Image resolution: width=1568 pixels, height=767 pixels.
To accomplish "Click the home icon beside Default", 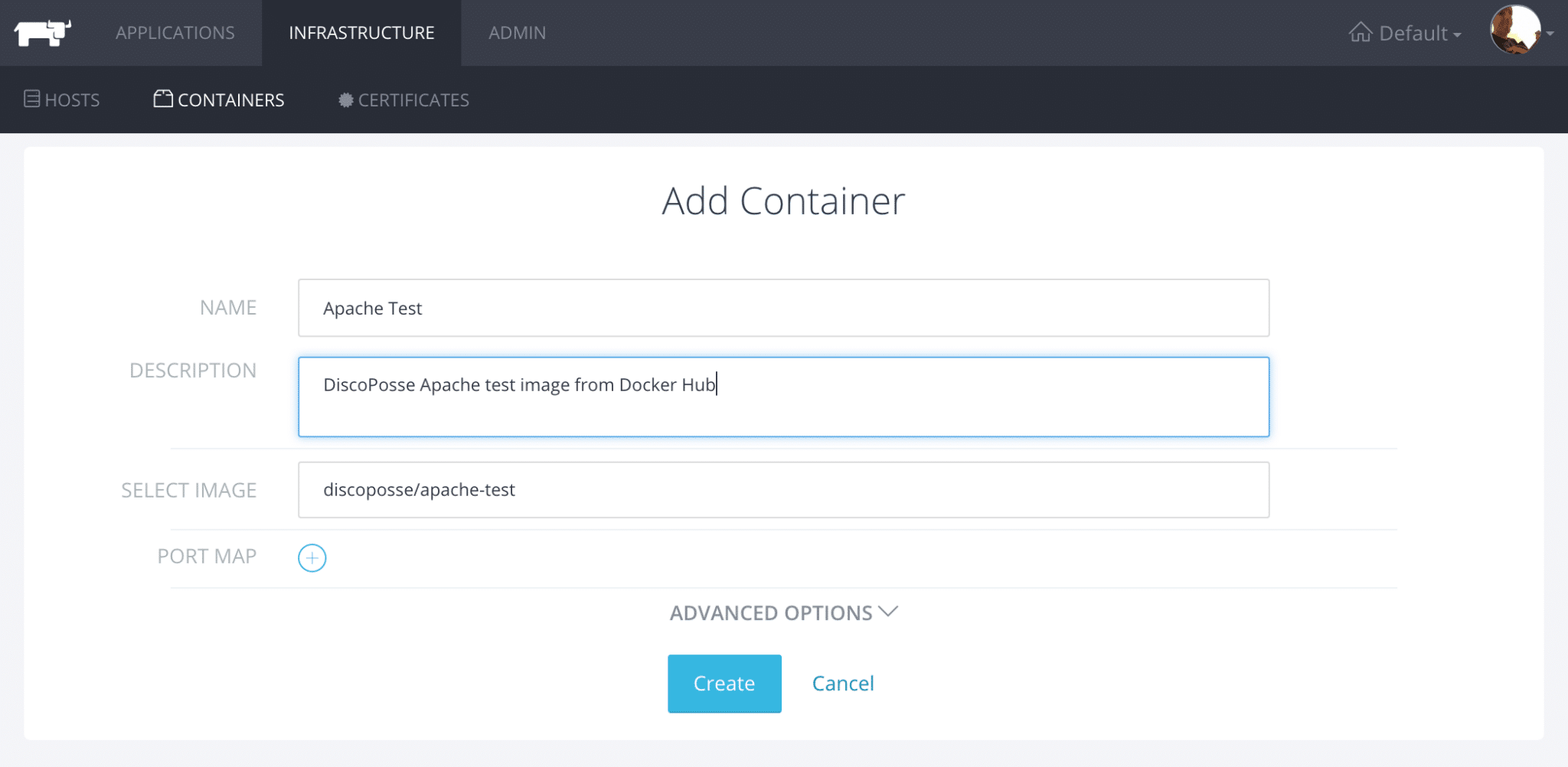I will tap(1361, 33).
